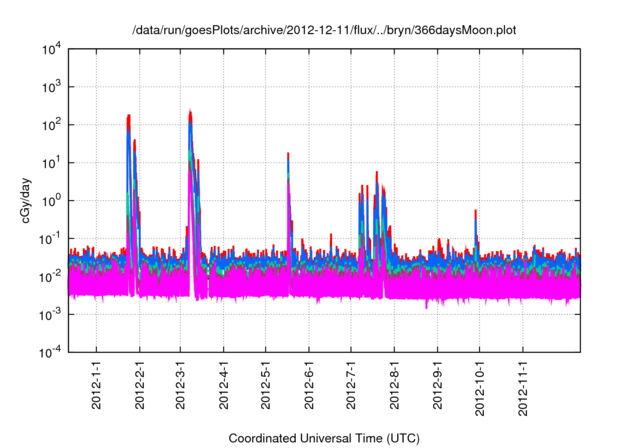
Task: Select the 2012-7-1 date tick label
Action: [350, 389]
